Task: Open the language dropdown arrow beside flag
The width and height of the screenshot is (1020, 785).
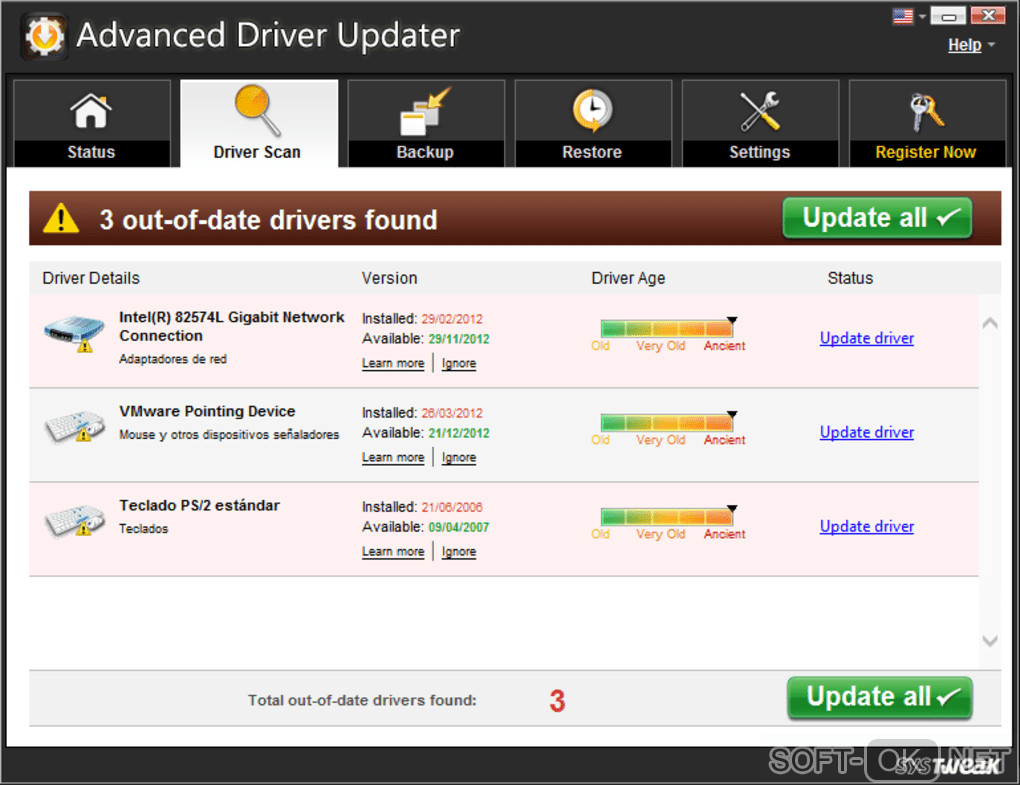Action: [x=922, y=17]
